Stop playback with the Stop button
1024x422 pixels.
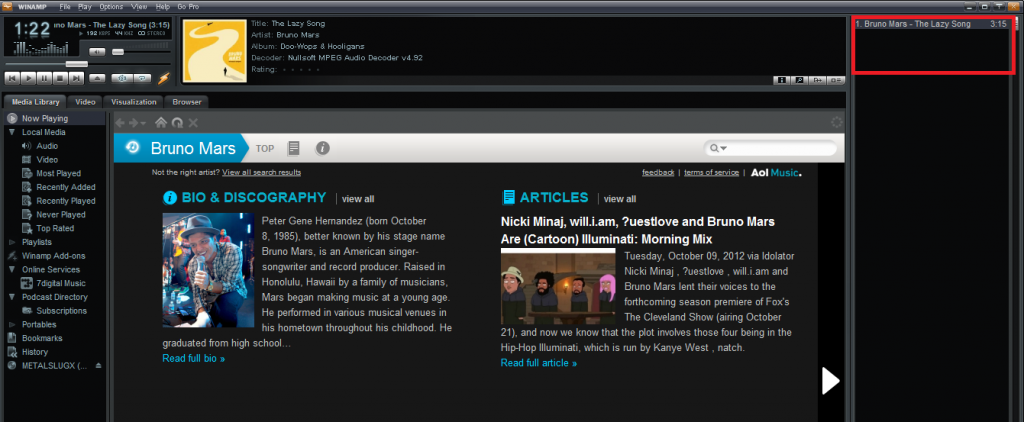click(60, 78)
